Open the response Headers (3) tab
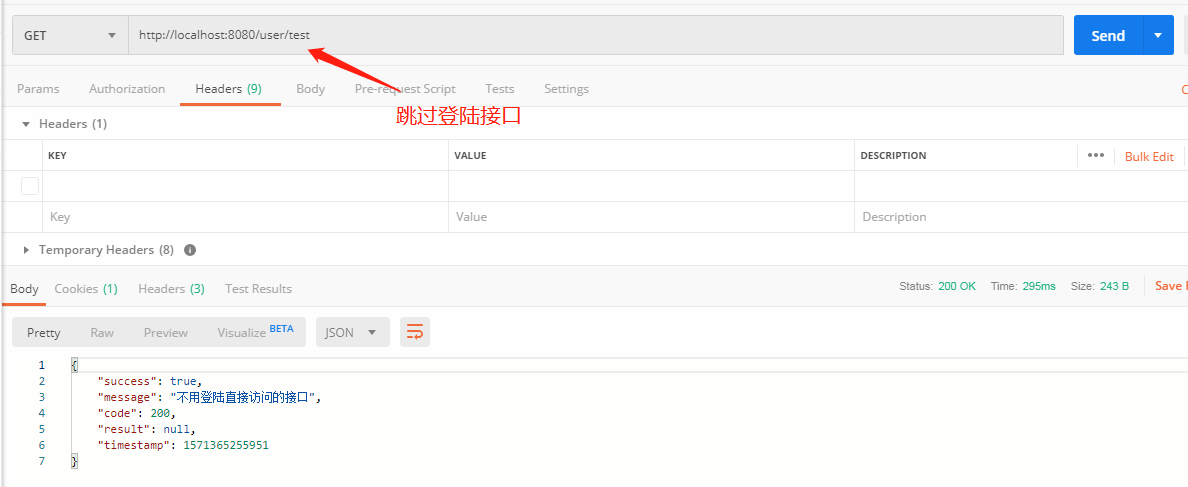Image resolution: width=1188 pixels, height=487 pixels. click(x=171, y=289)
